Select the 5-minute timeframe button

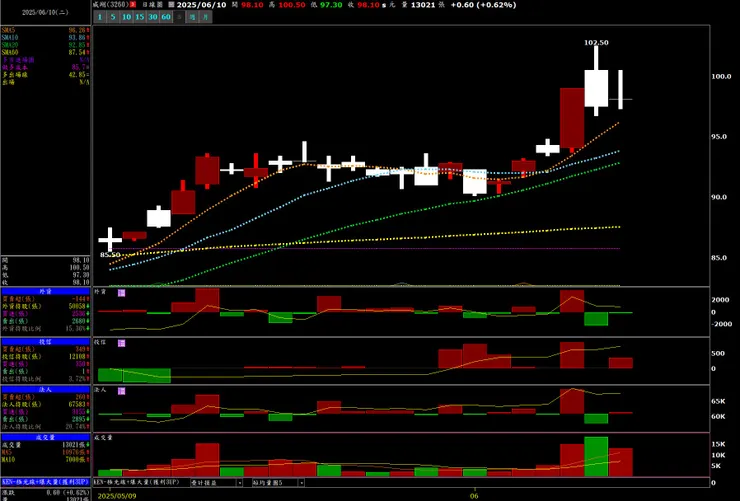click(x=113, y=17)
